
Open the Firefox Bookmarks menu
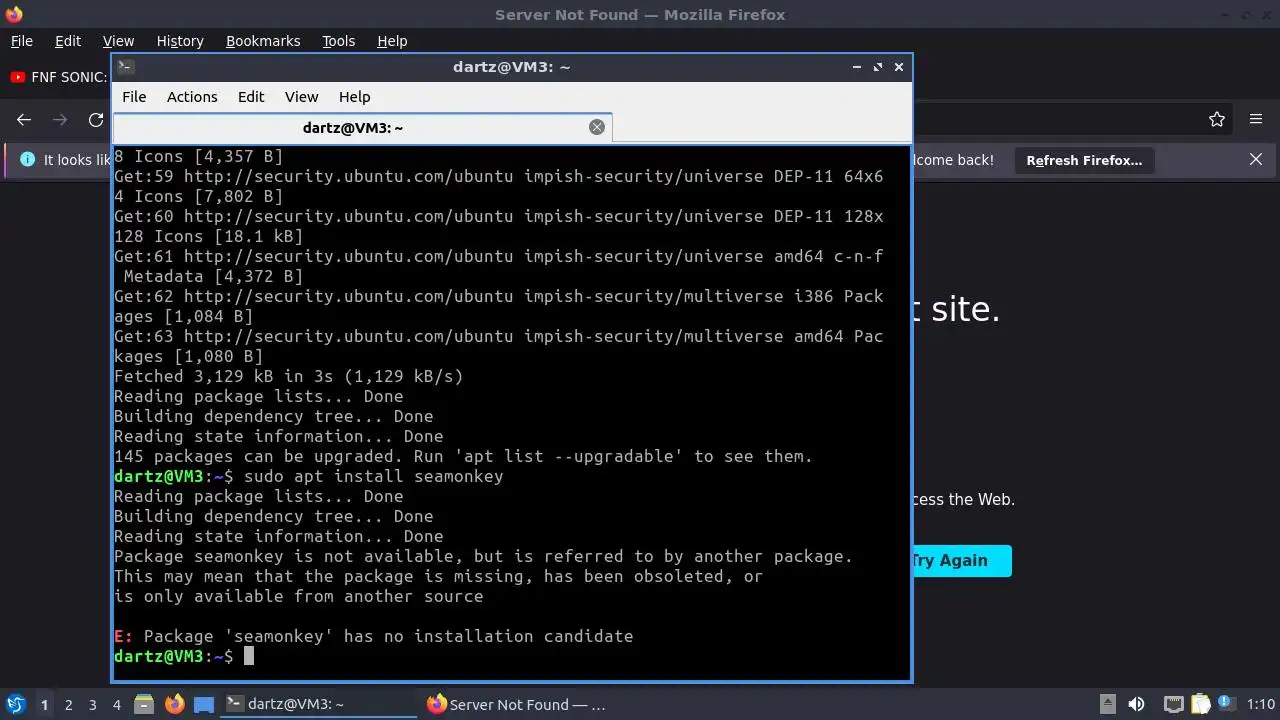click(263, 41)
